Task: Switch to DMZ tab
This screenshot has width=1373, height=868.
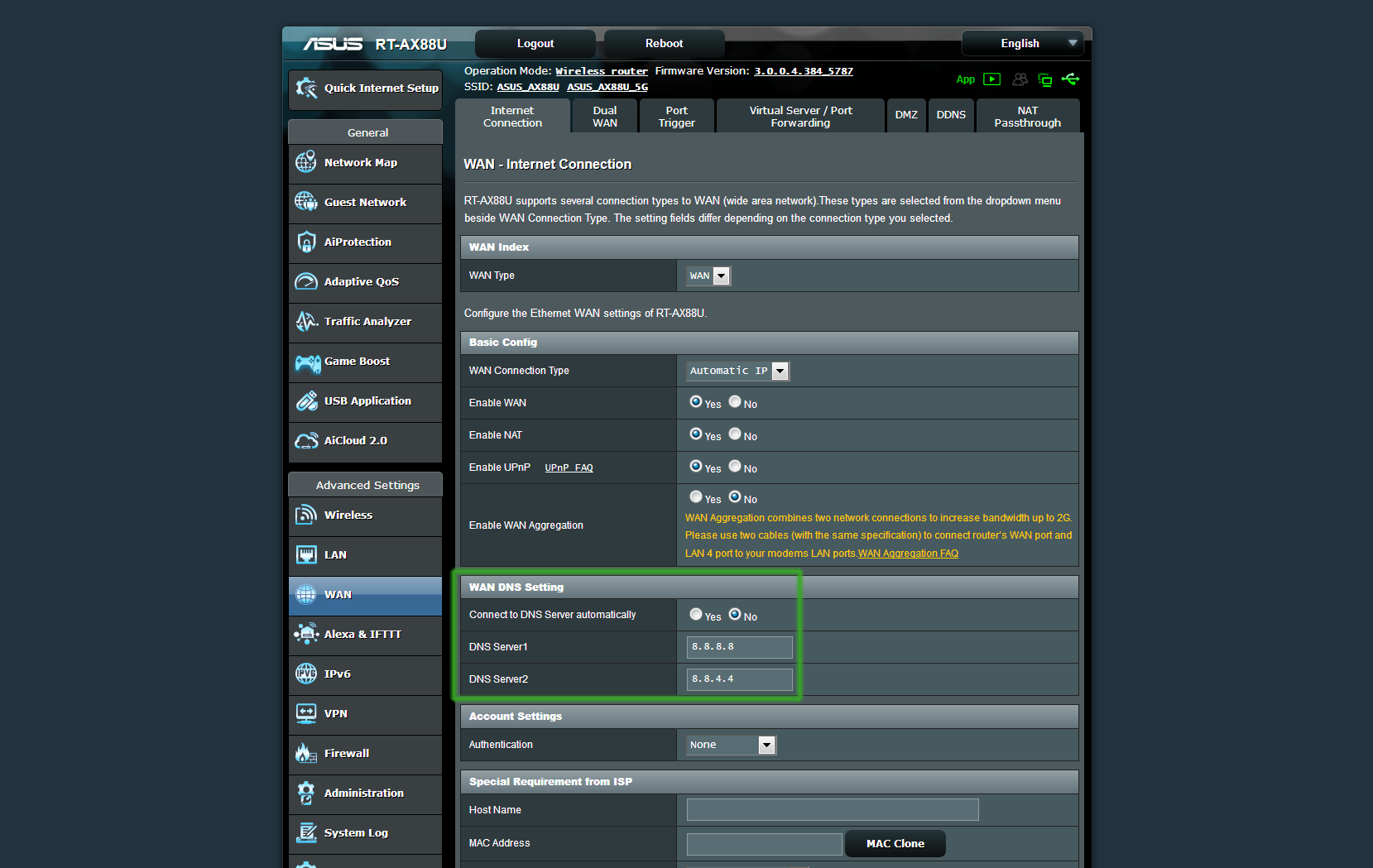Action: pyautogui.click(x=906, y=115)
